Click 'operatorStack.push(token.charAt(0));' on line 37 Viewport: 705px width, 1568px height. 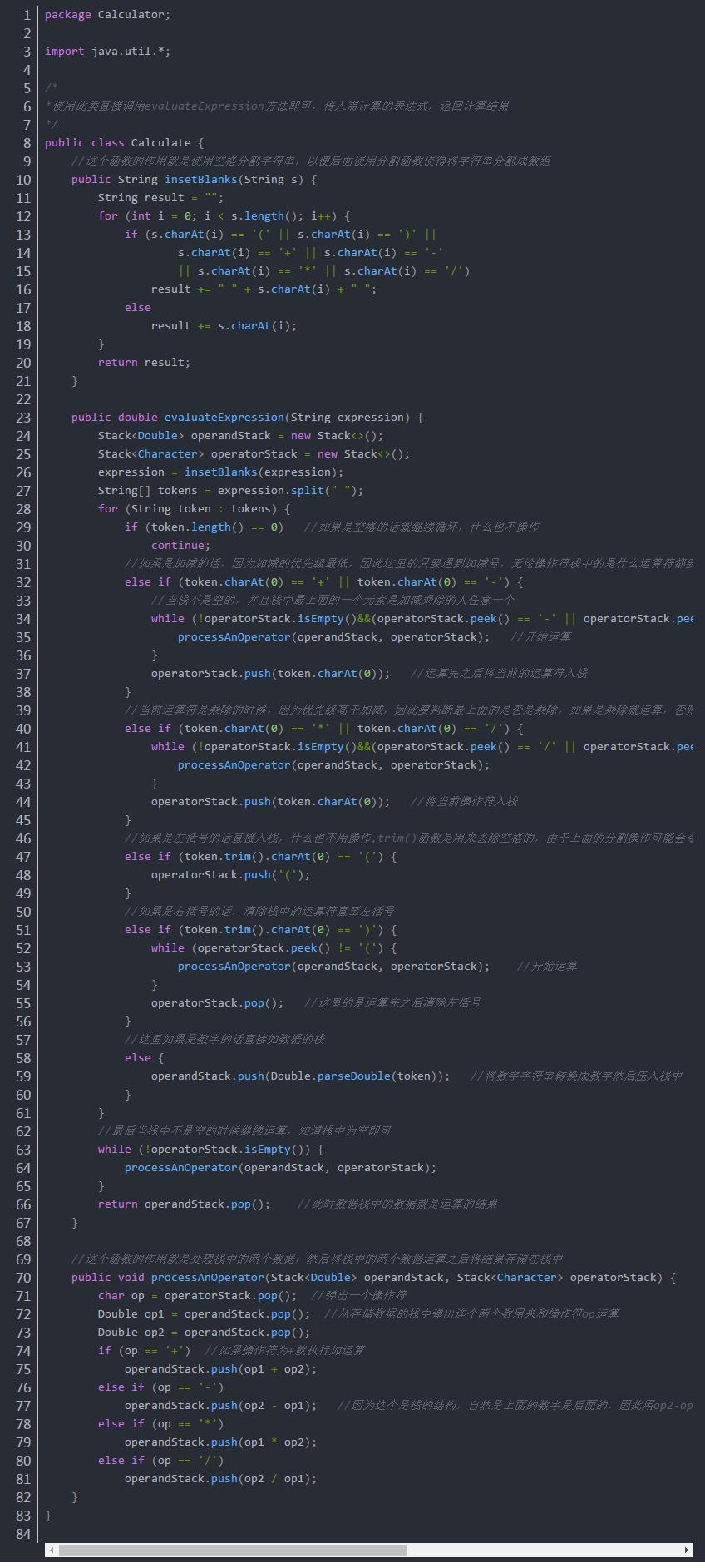tap(271, 673)
